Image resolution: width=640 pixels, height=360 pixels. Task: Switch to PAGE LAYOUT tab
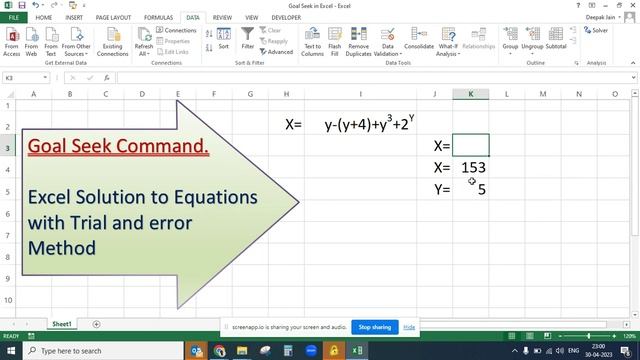[x=113, y=18]
